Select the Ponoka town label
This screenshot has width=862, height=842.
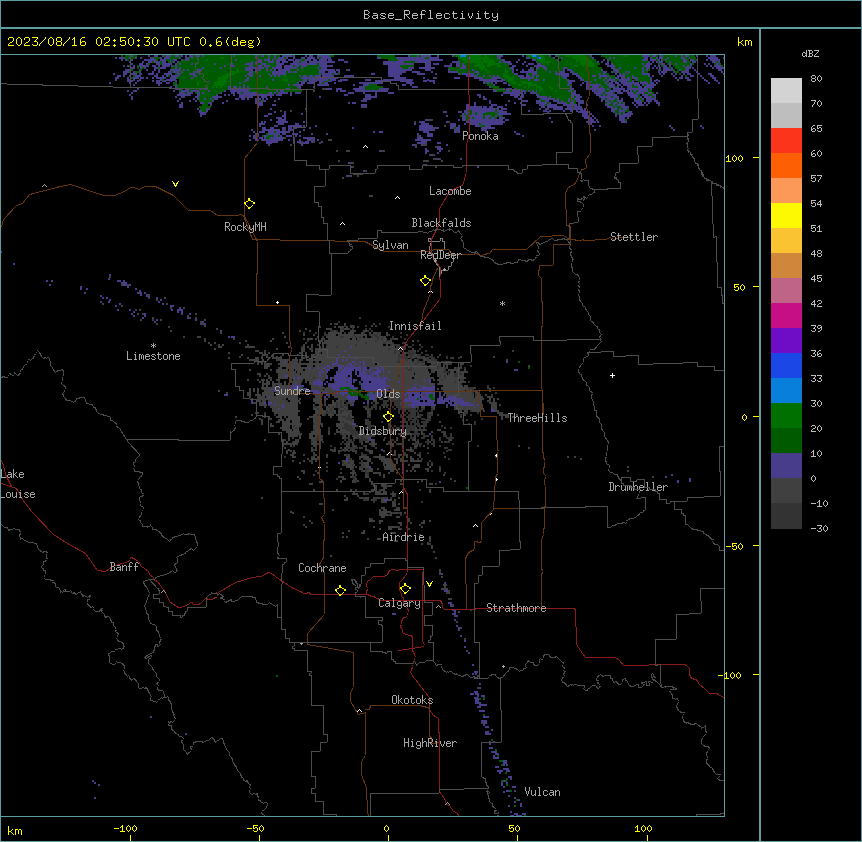[x=480, y=136]
